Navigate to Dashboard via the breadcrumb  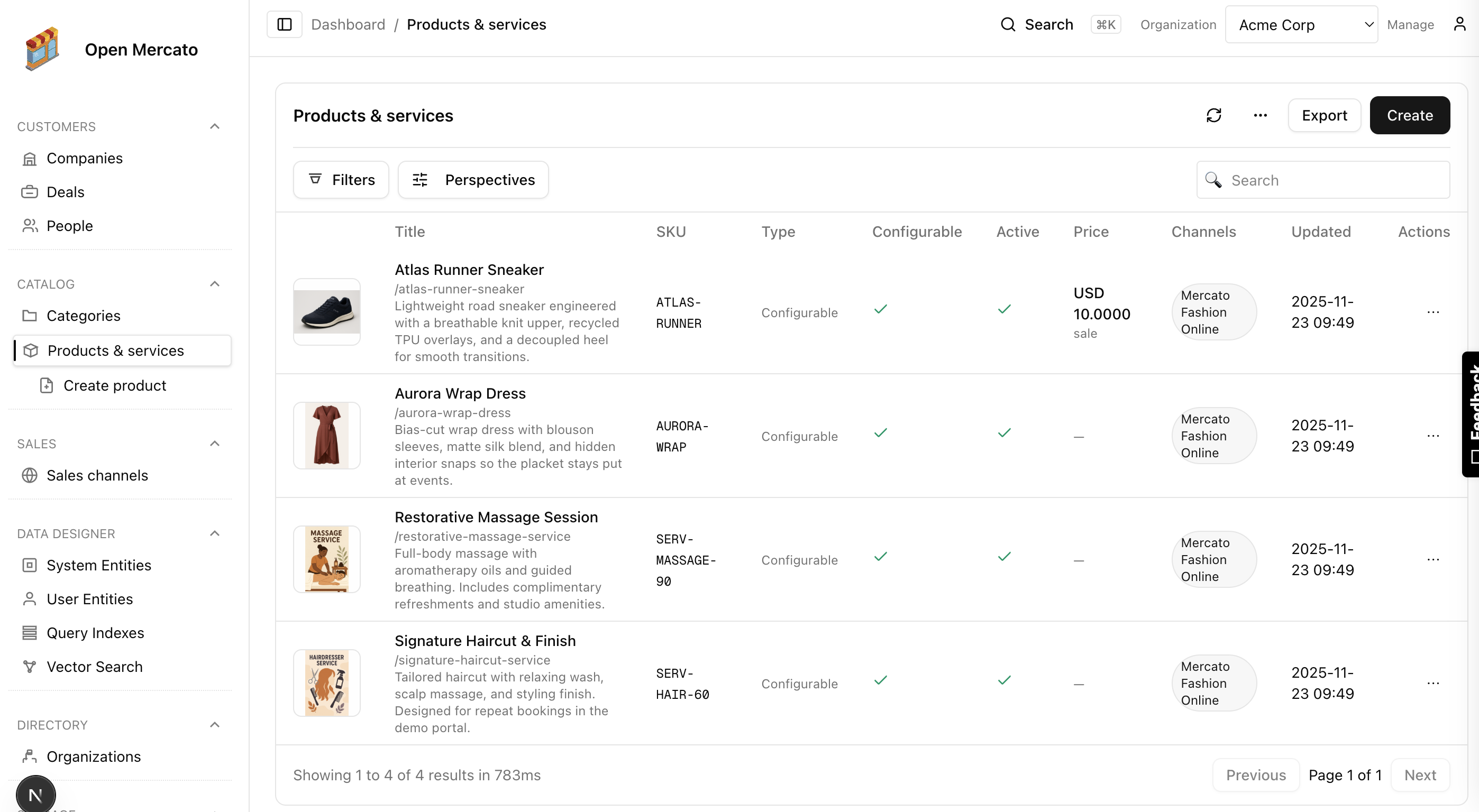(x=348, y=24)
